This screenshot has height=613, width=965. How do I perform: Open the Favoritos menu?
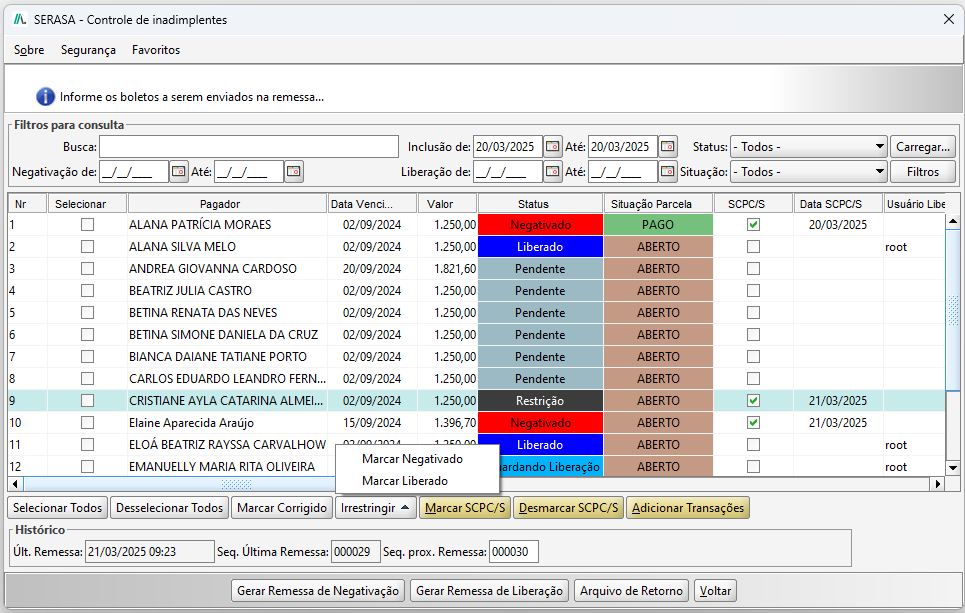click(156, 50)
